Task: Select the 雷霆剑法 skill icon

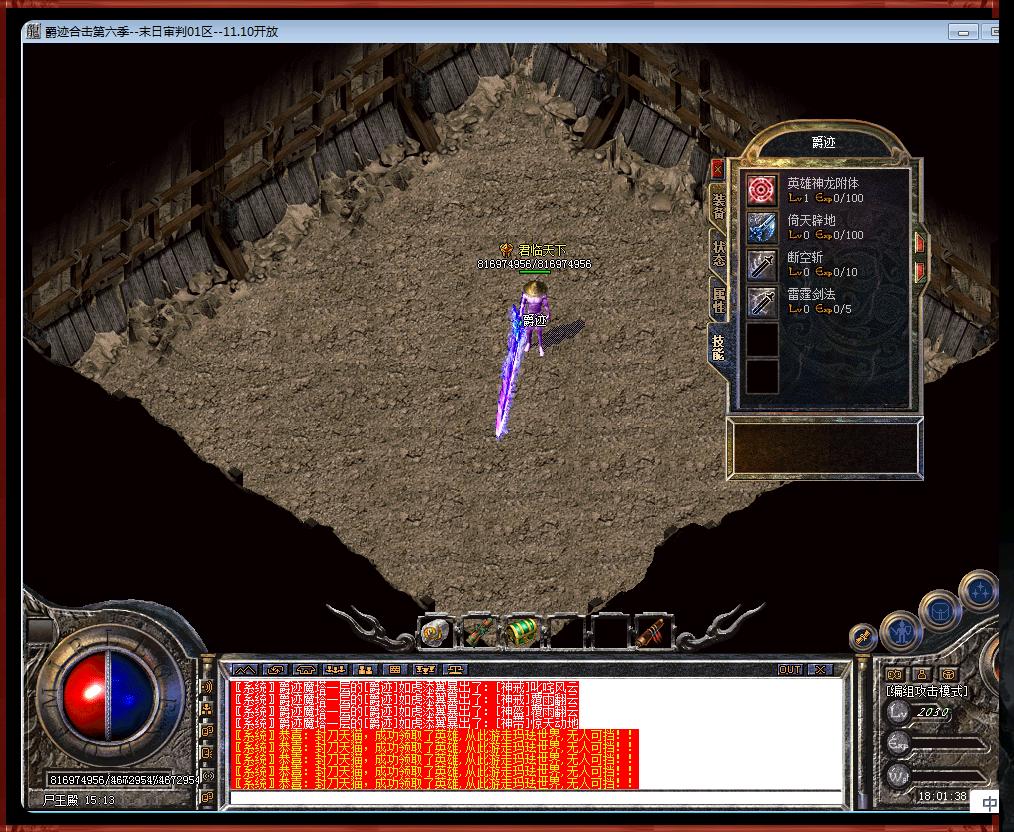Action: coord(763,301)
